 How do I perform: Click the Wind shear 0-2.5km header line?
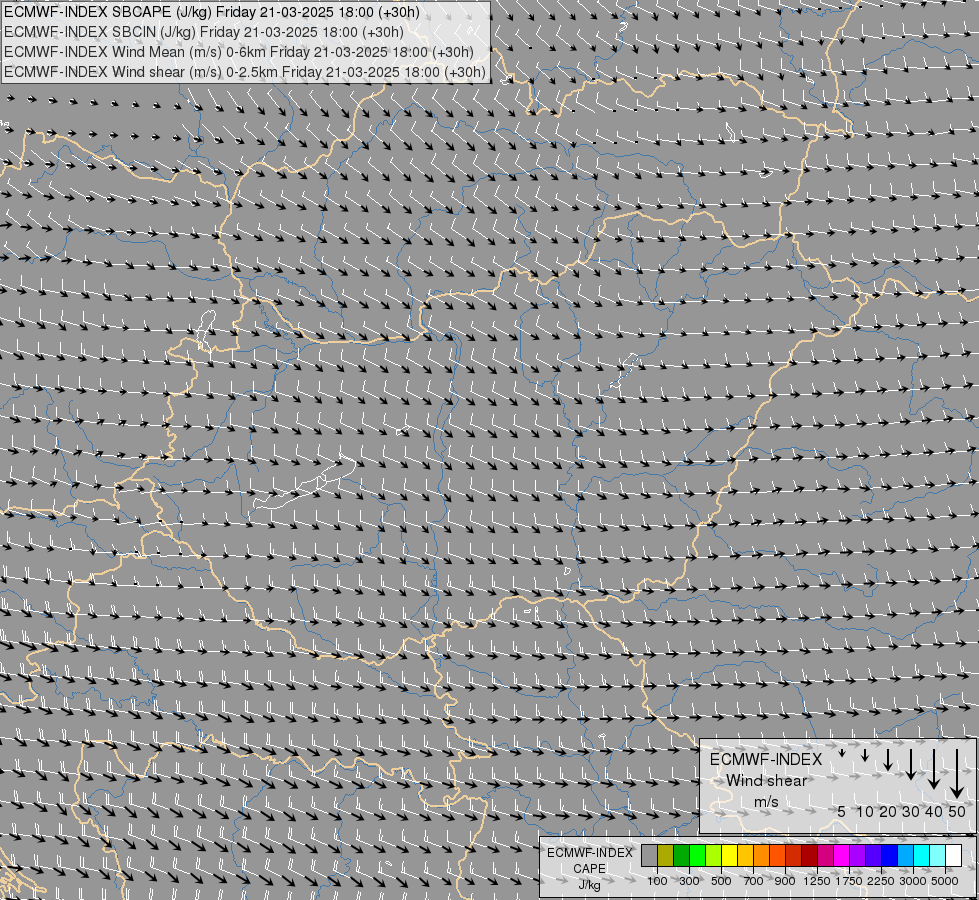[x=245, y=72]
